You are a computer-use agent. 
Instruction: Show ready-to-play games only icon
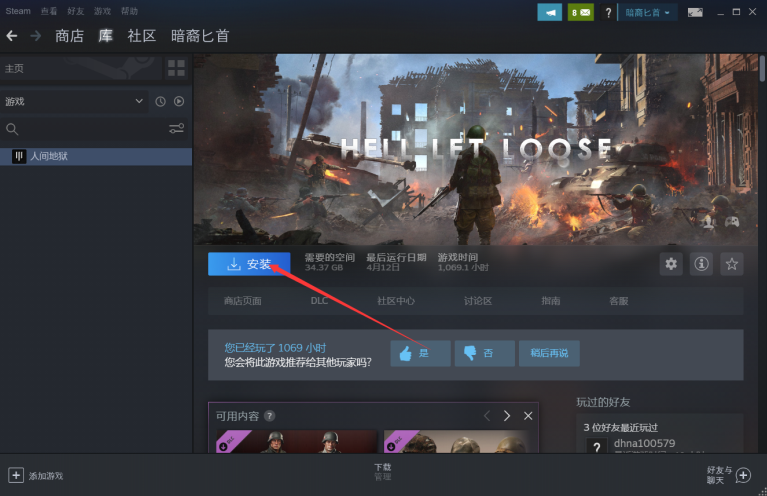coord(179,101)
